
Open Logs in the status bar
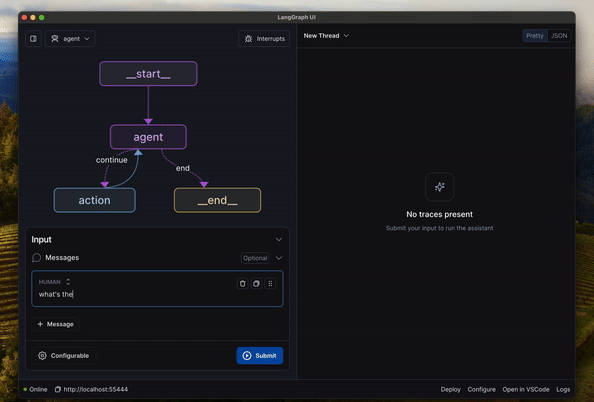click(563, 389)
